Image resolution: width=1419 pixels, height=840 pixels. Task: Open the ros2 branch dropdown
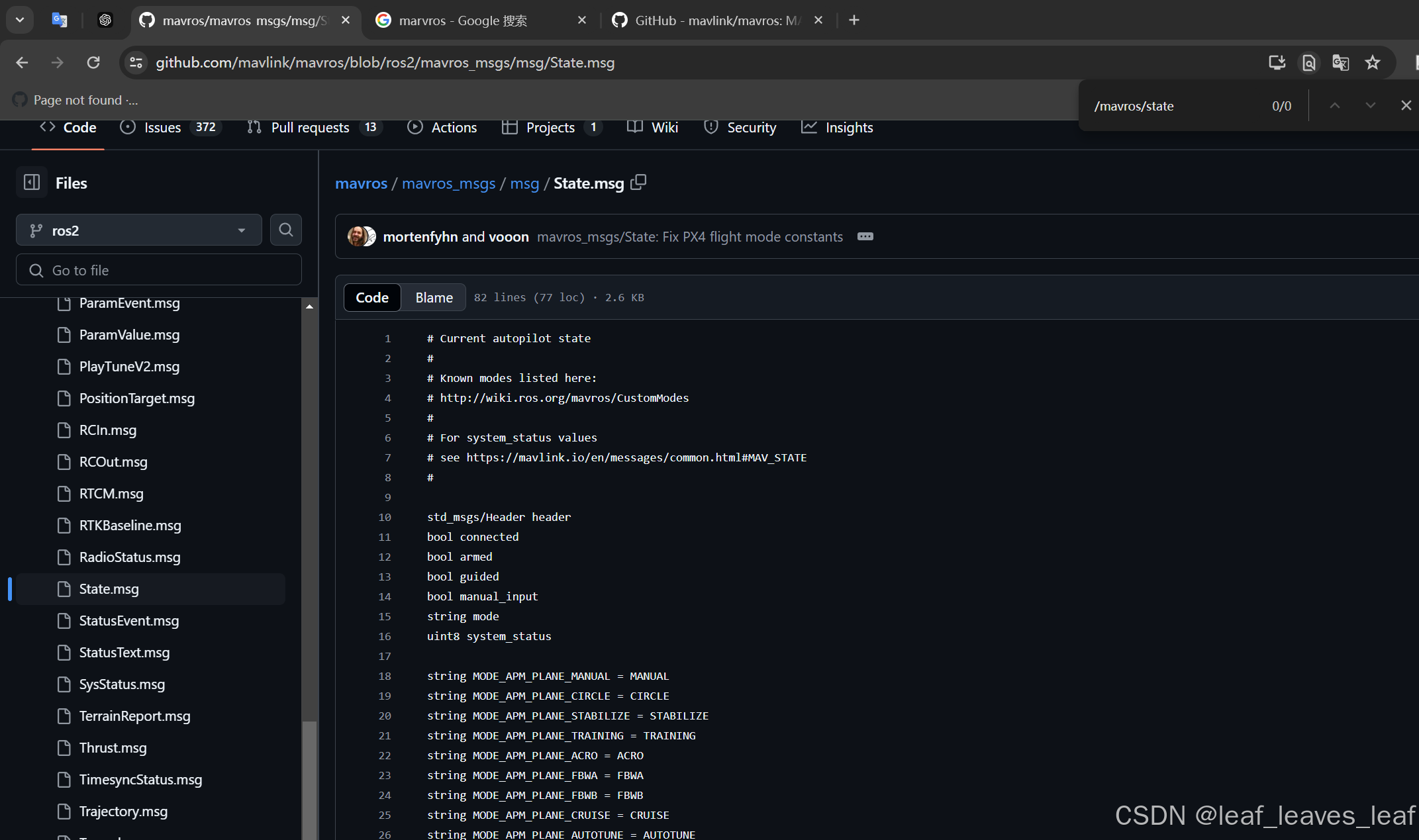coord(138,230)
